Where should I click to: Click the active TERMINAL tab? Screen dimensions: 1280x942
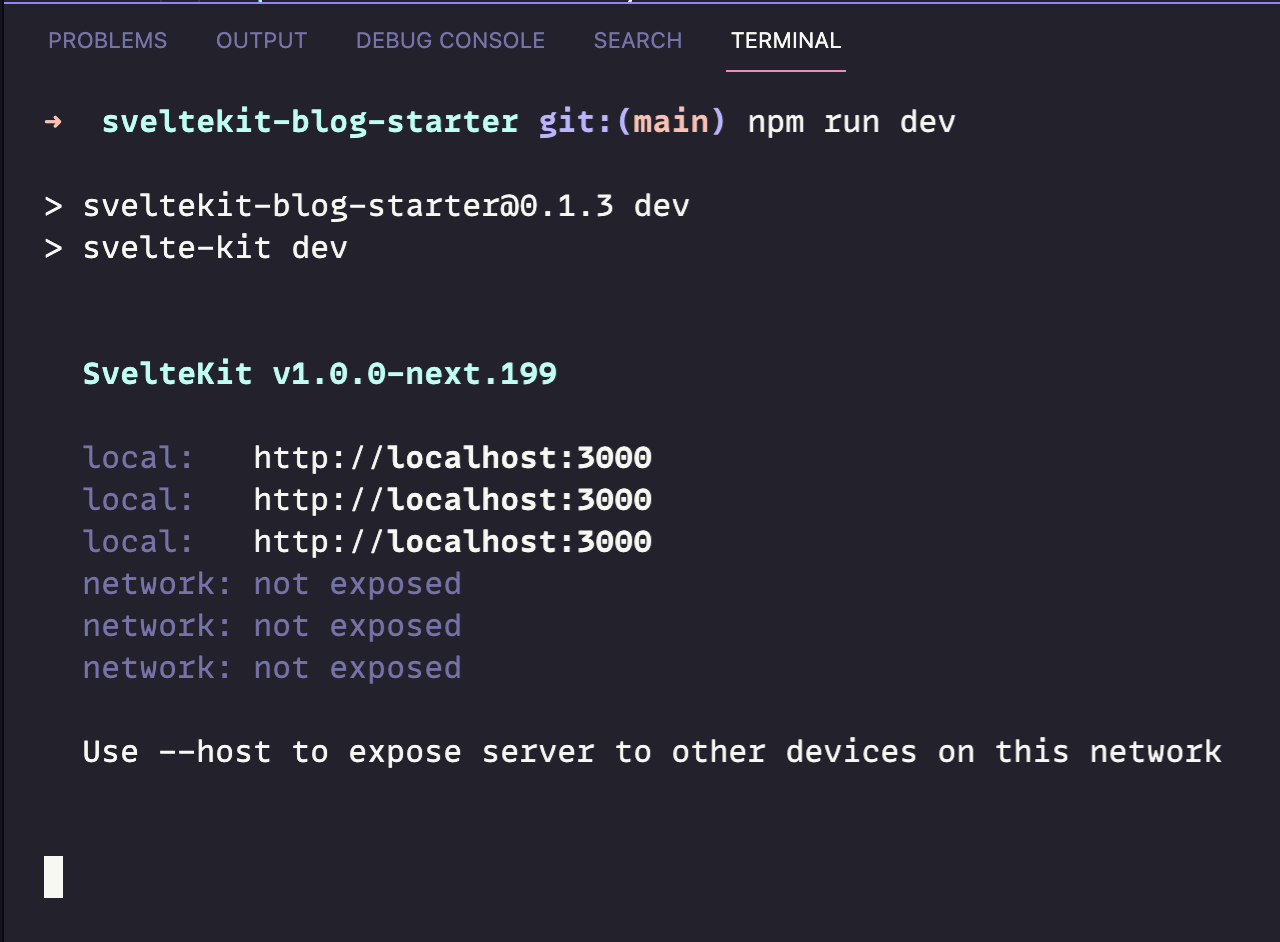[x=786, y=41]
